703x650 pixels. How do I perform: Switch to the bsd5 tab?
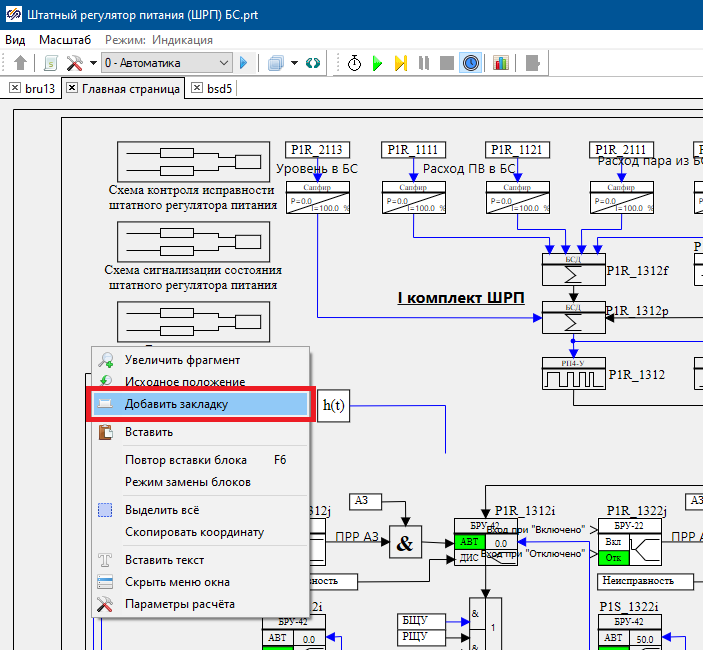(x=220, y=88)
